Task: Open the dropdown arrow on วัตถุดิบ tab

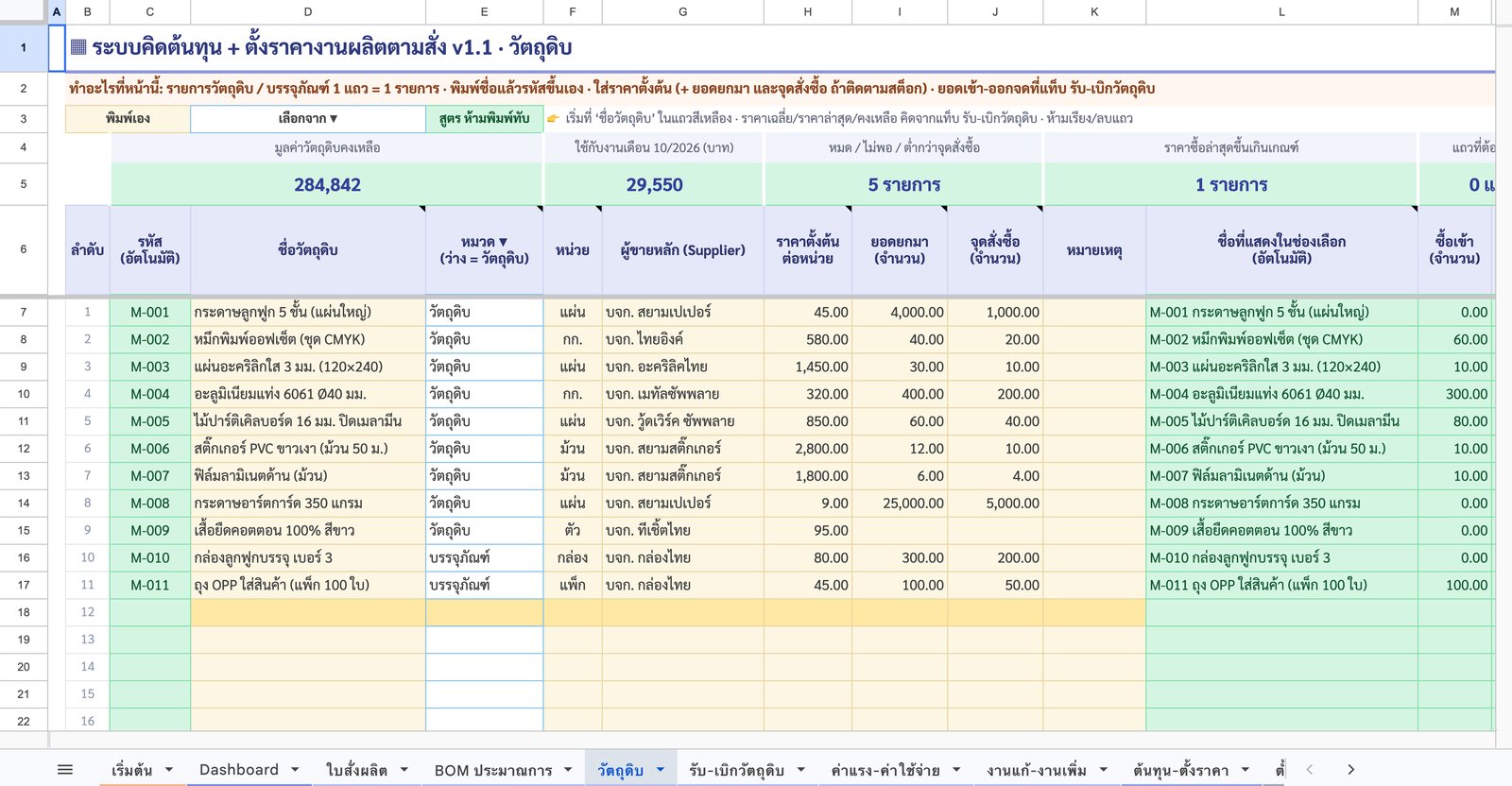Action: (x=660, y=770)
